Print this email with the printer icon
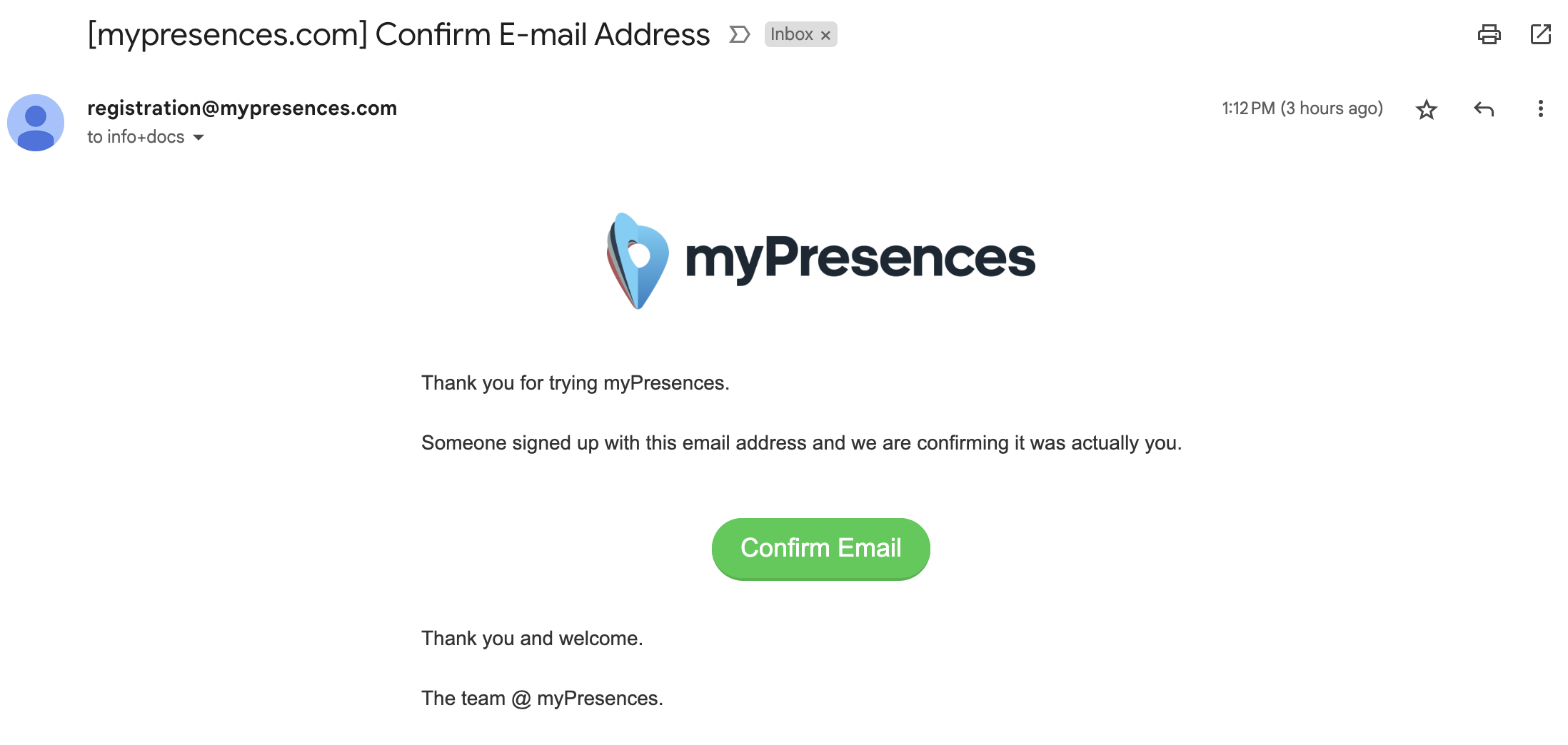Screen dimensions: 1568x745 point(1489,34)
